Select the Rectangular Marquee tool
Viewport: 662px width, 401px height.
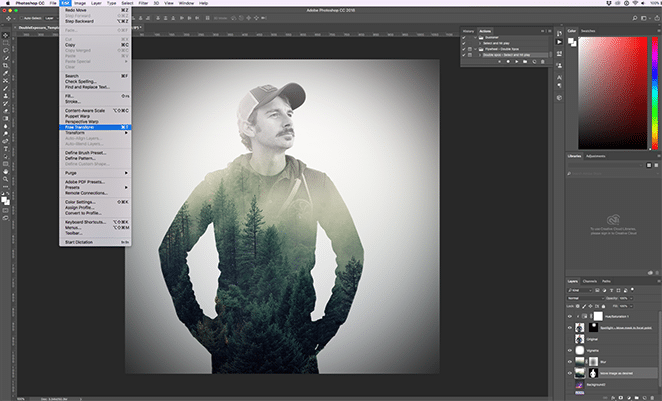(x=5, y=43)
